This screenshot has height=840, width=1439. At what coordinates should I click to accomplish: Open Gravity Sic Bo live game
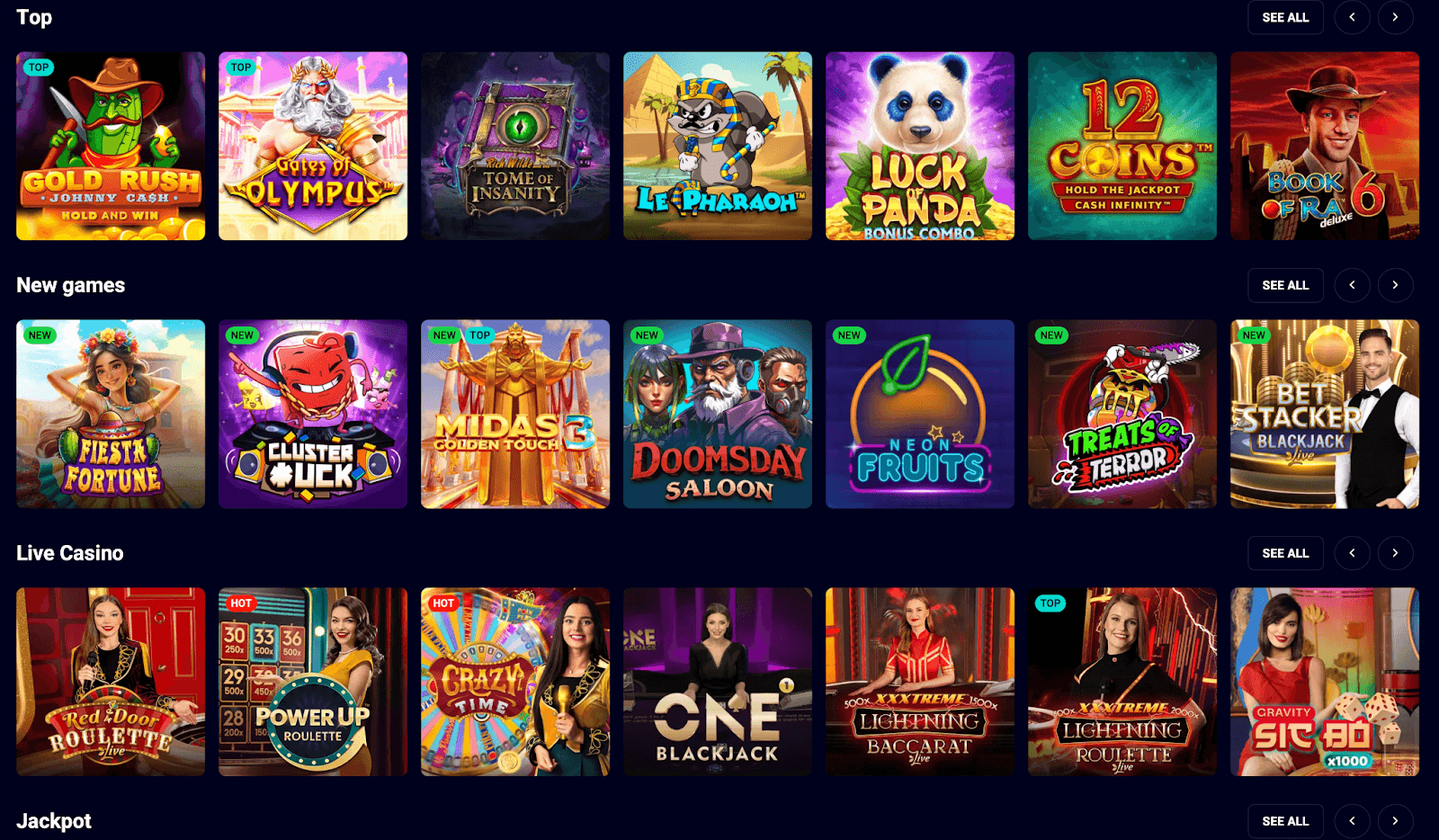click(1325, 682)
